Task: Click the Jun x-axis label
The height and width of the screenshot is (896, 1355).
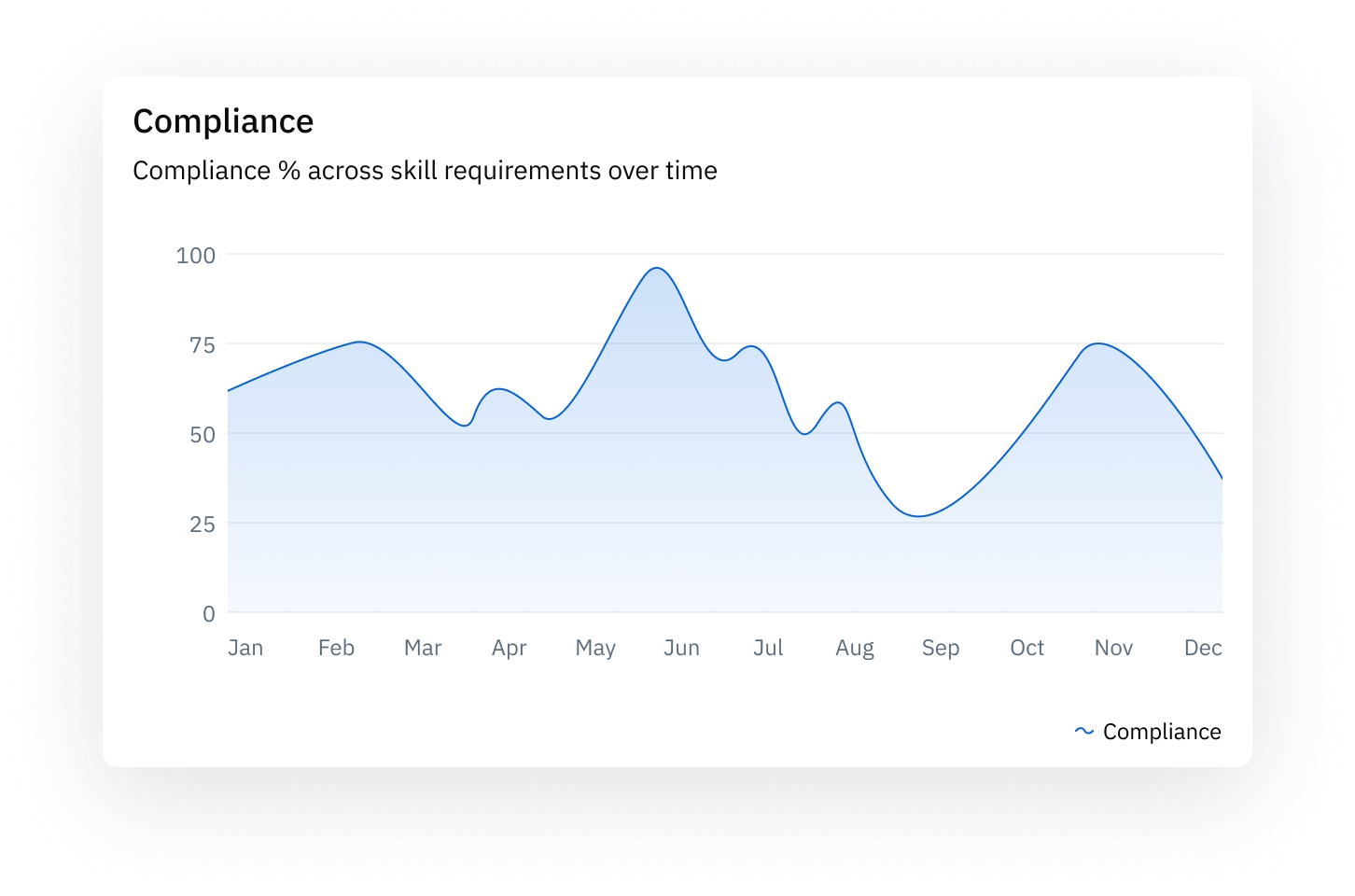Action: click(x=681, y=648)
